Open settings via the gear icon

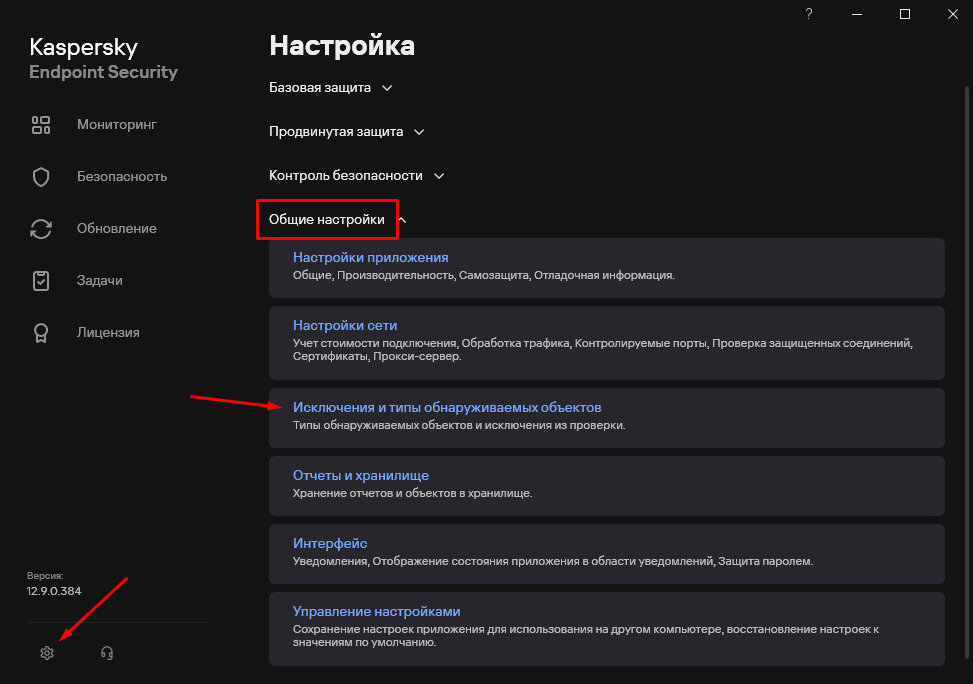(x=46, y=653)
